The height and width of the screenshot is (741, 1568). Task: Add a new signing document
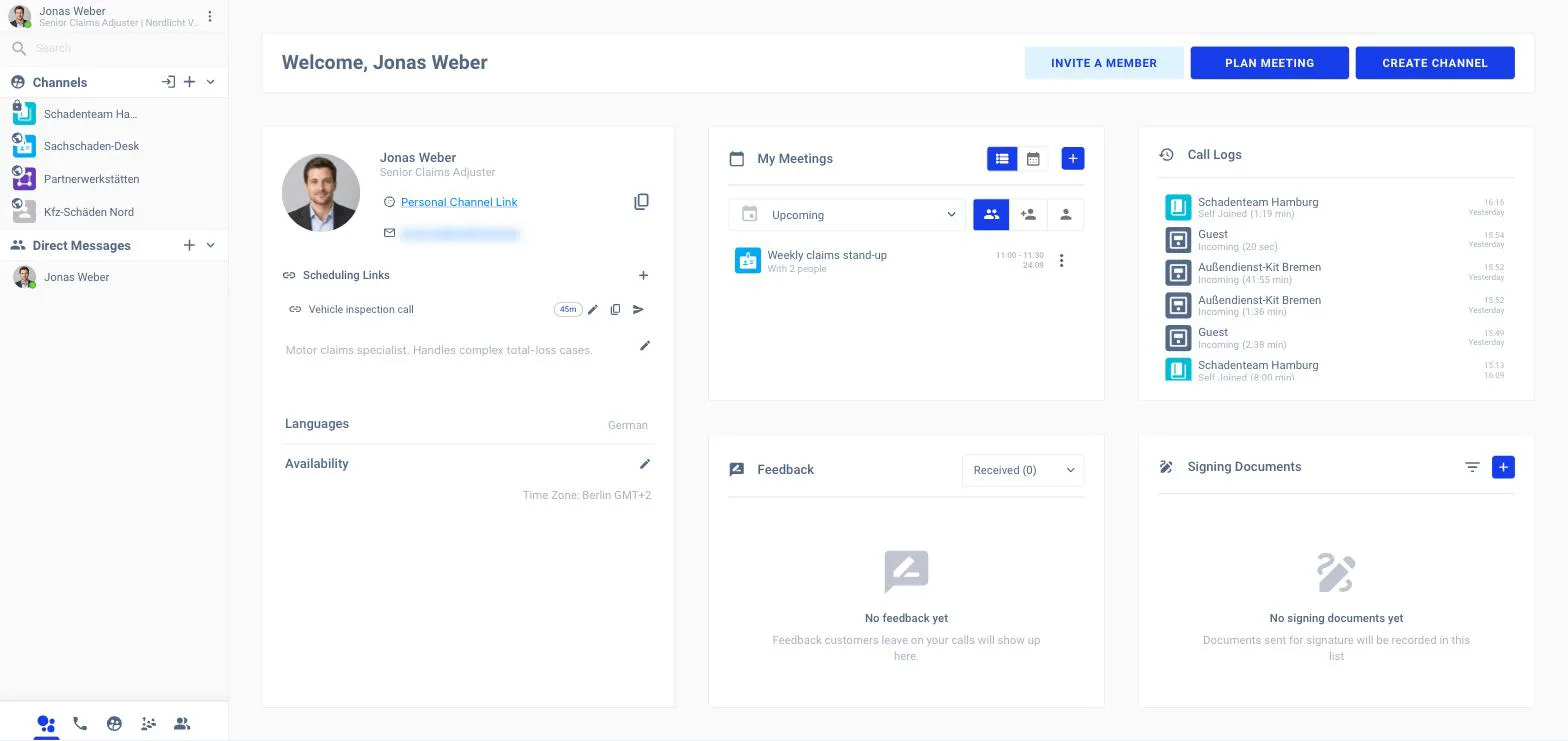point(1503,467)
